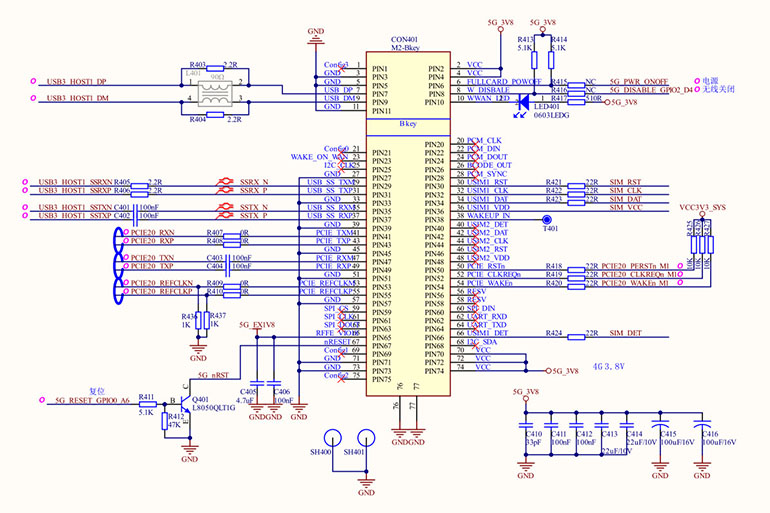Screen dimensions: 770x513
Task: Click the L401 common-mode choke symbol
Action: (217, 91)
